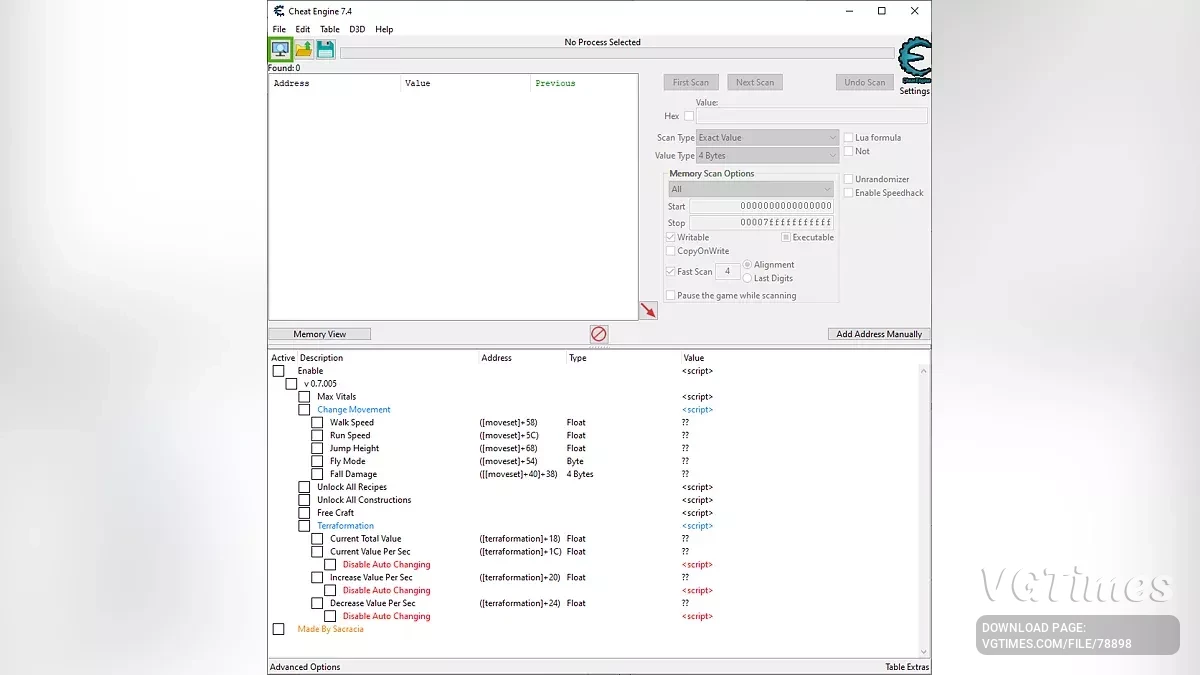Screen dimensions: 1200x675
Task: Click the Previous column header
Action: [x=584, y=83]
